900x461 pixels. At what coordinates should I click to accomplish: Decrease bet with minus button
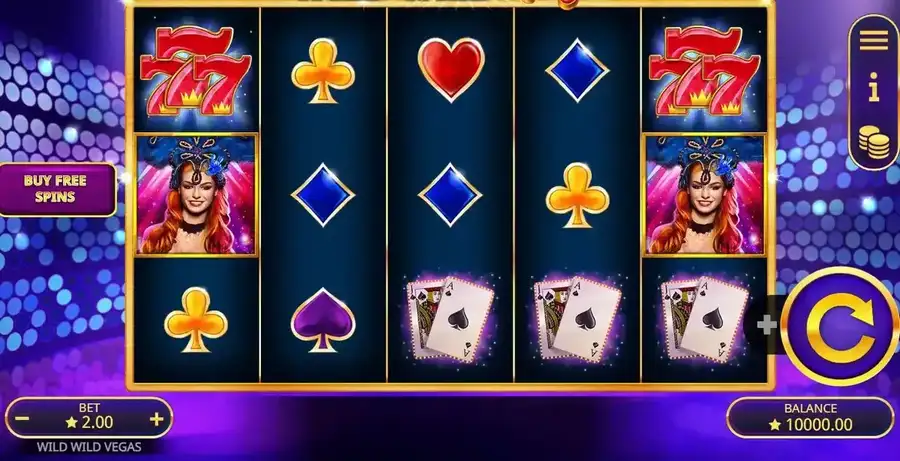pos(22,419)
